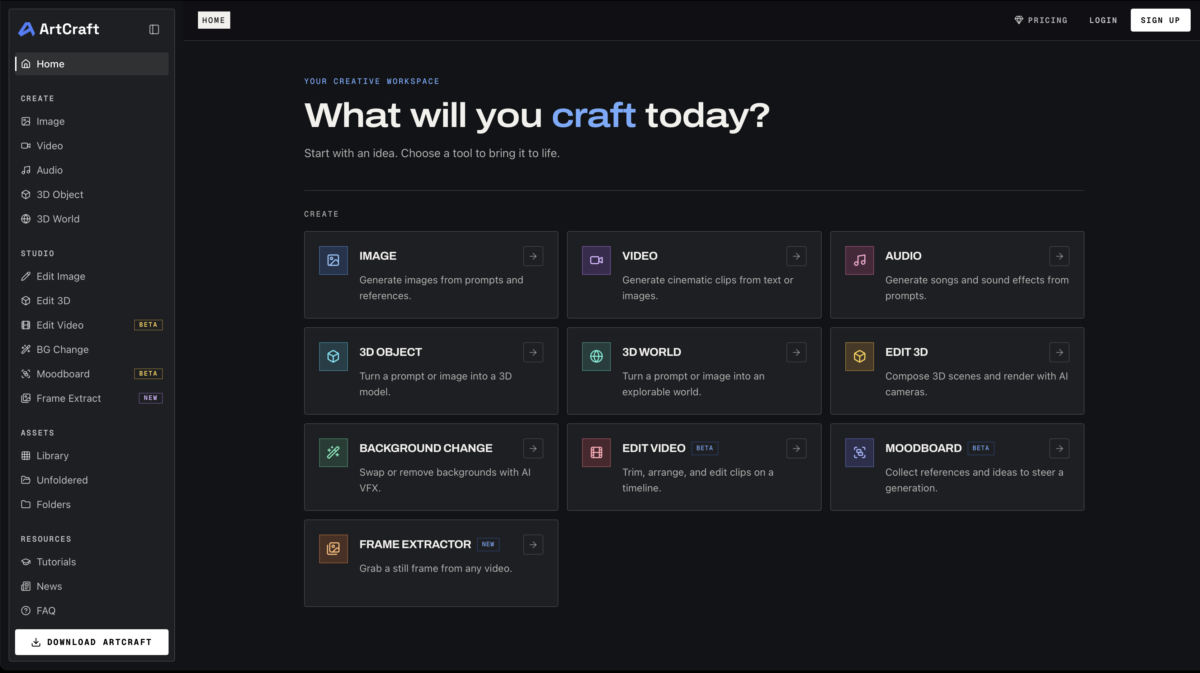Screen dimensions: 1200x673
Task: Click the ArtCraft logo icon
Action: (x=27, y=29)
